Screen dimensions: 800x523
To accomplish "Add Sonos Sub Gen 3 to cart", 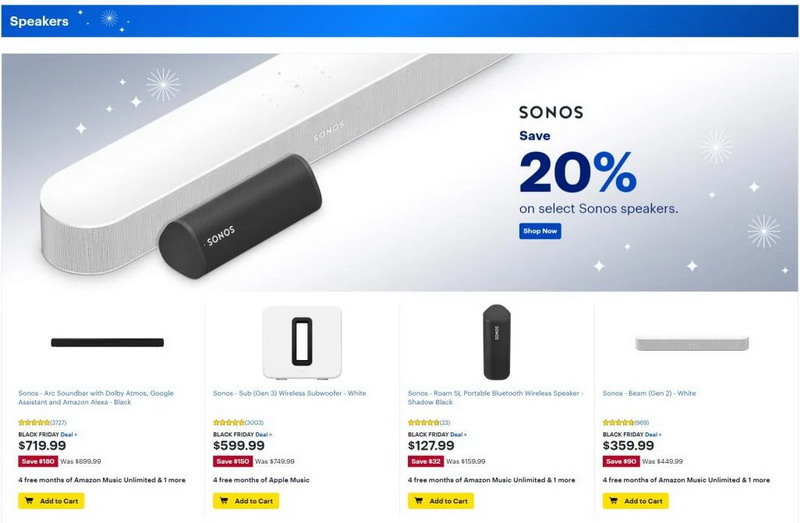I will [246, 501].
